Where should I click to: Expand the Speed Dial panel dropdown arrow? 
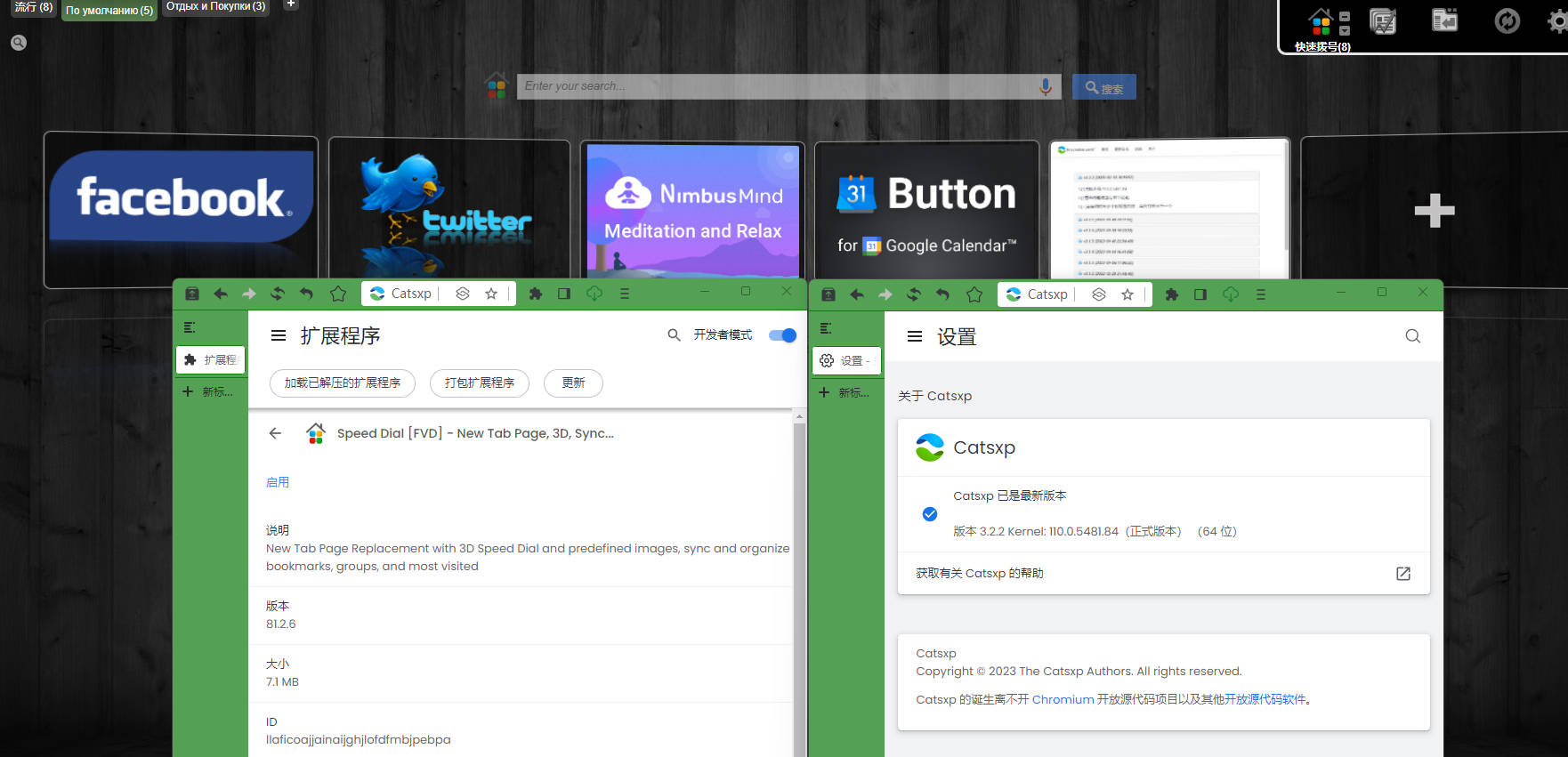[x=1345, y=30]
